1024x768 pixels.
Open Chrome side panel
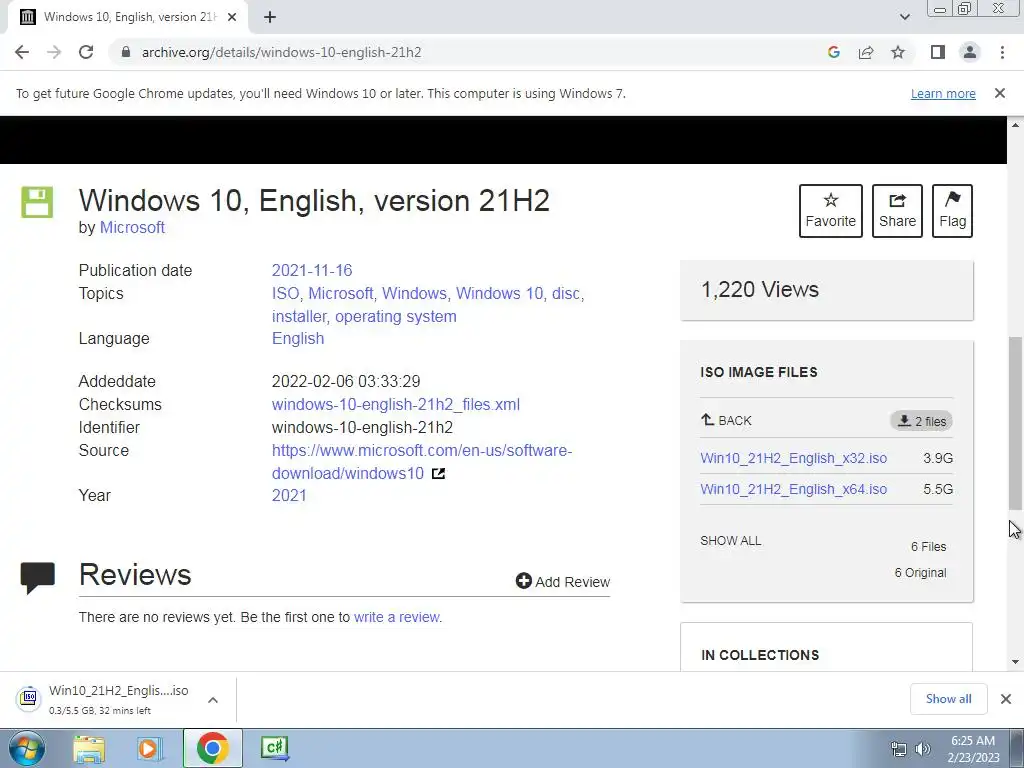click(938, 52)
